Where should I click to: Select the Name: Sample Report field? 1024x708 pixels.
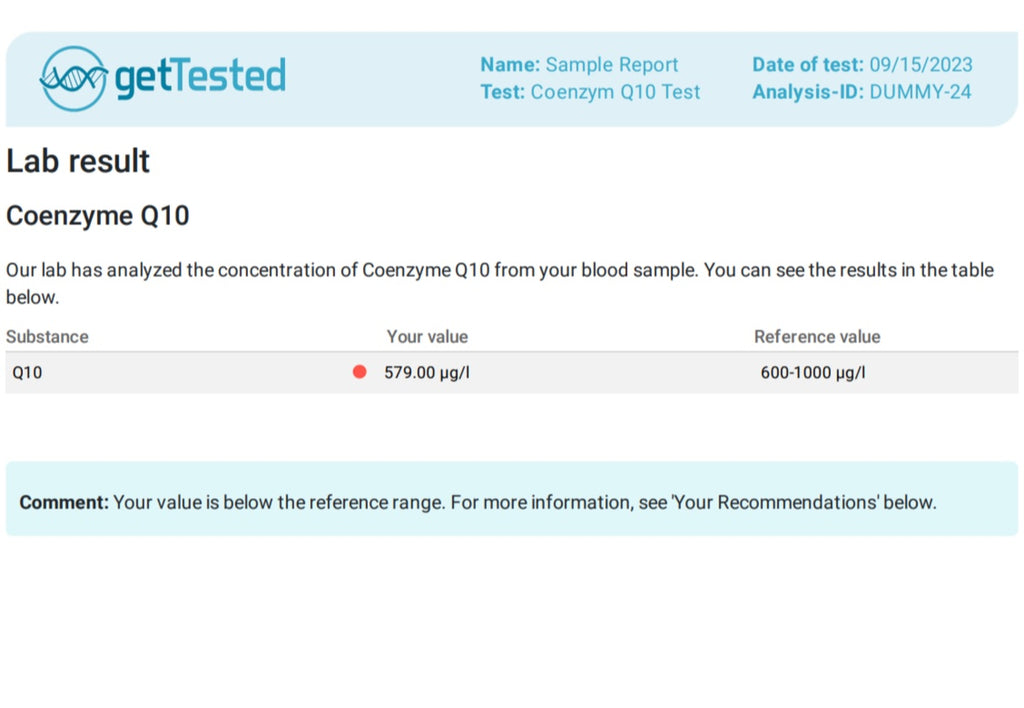pyautogui.click(x=579, y=65)
